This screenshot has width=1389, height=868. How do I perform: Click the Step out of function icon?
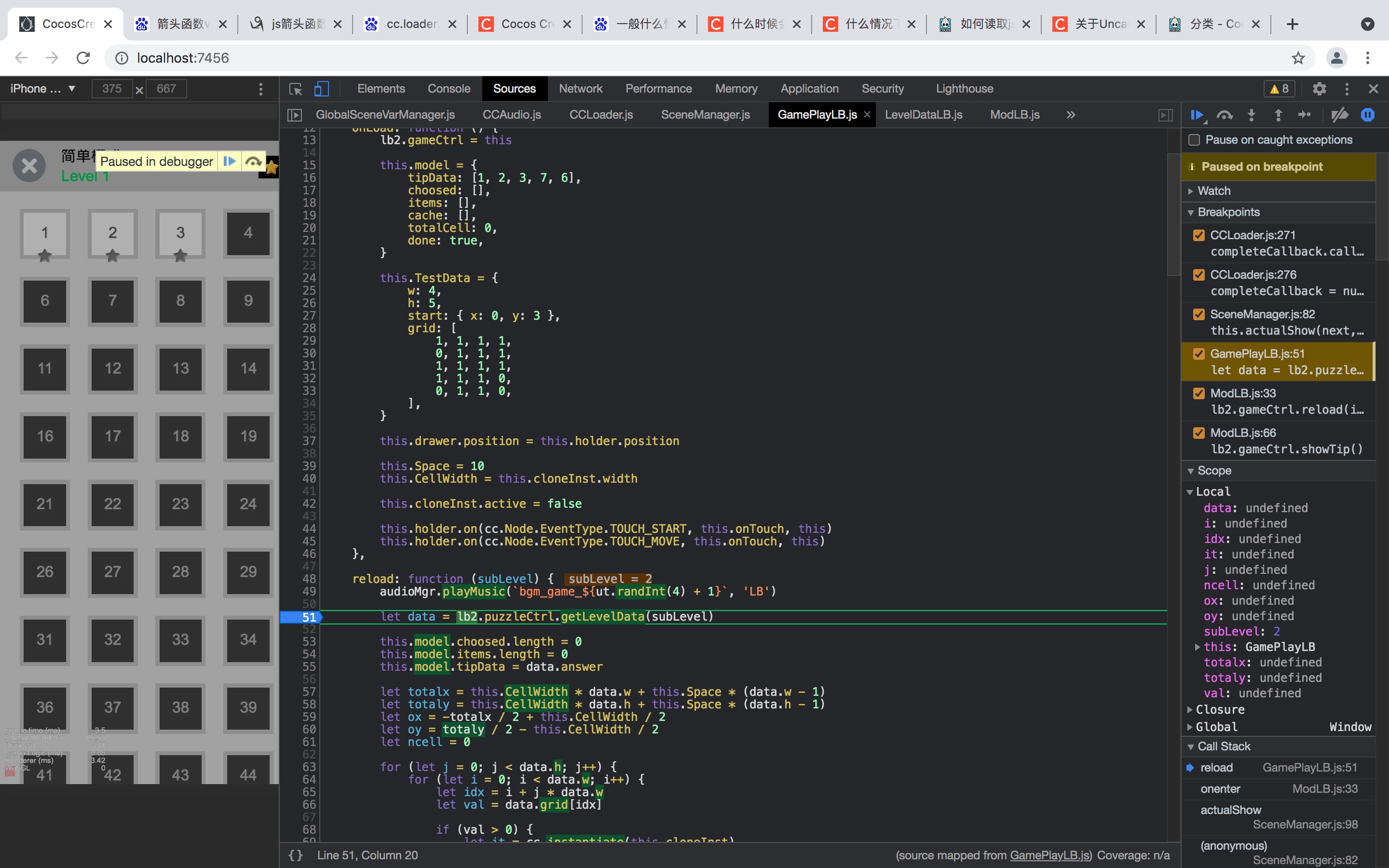tap(1278, 115)
